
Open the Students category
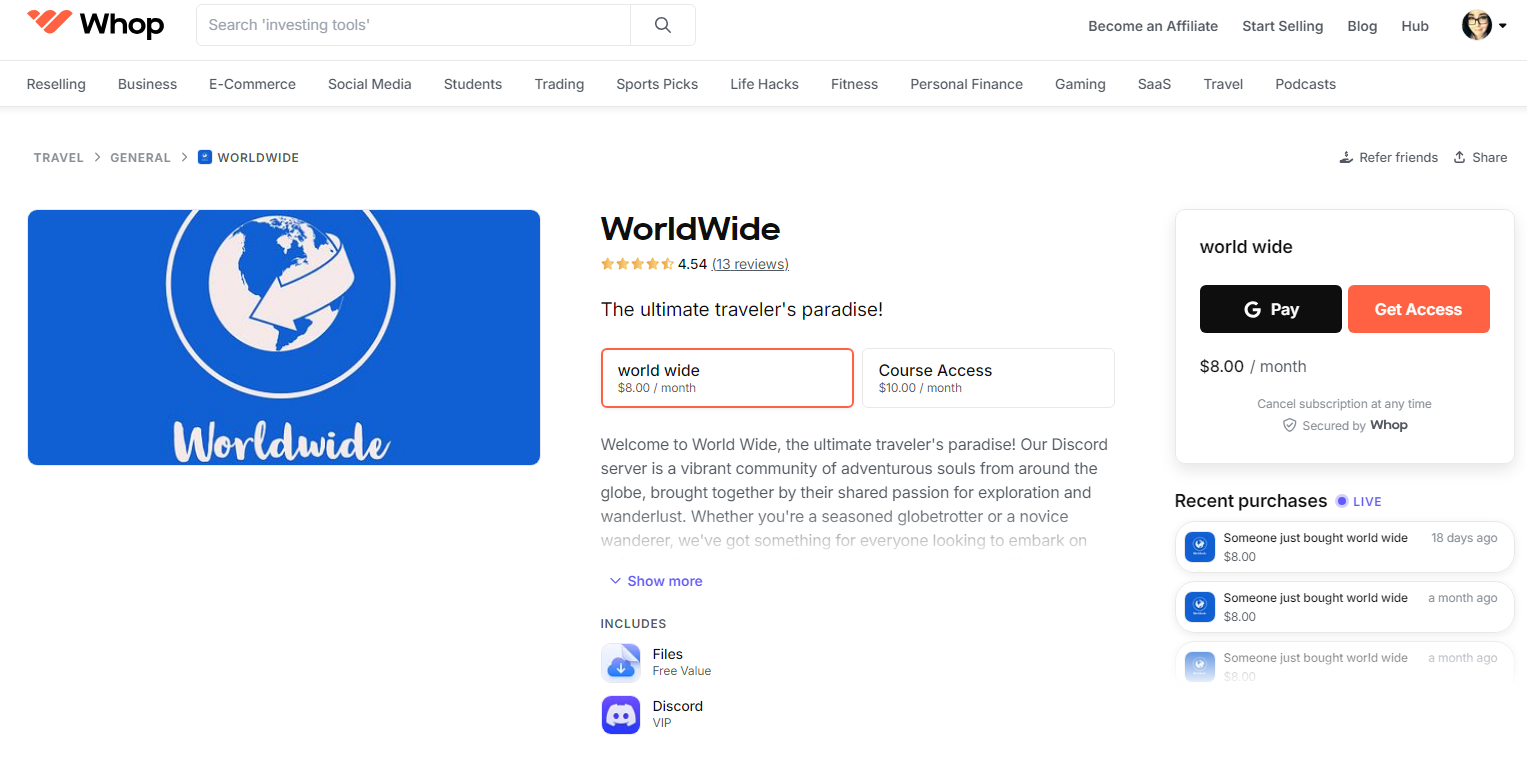(x=473, y=84)
